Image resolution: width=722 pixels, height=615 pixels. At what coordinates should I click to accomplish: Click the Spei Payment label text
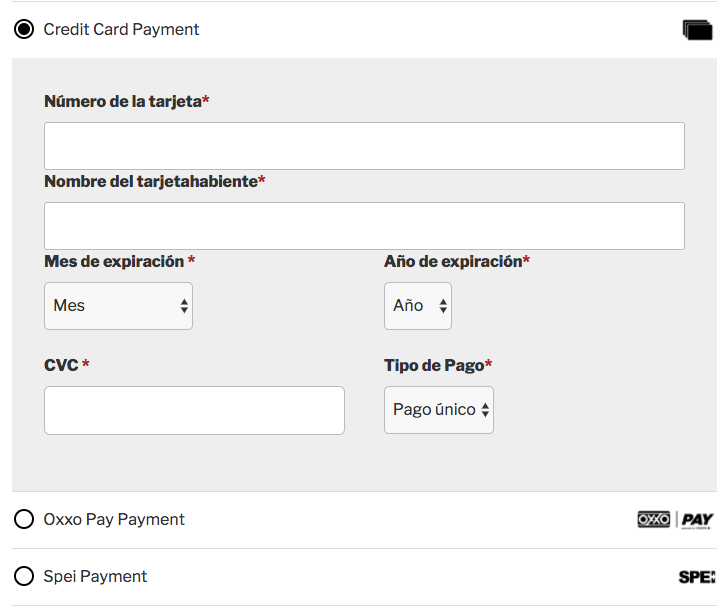pyautogui.click(x=95, y=576)
